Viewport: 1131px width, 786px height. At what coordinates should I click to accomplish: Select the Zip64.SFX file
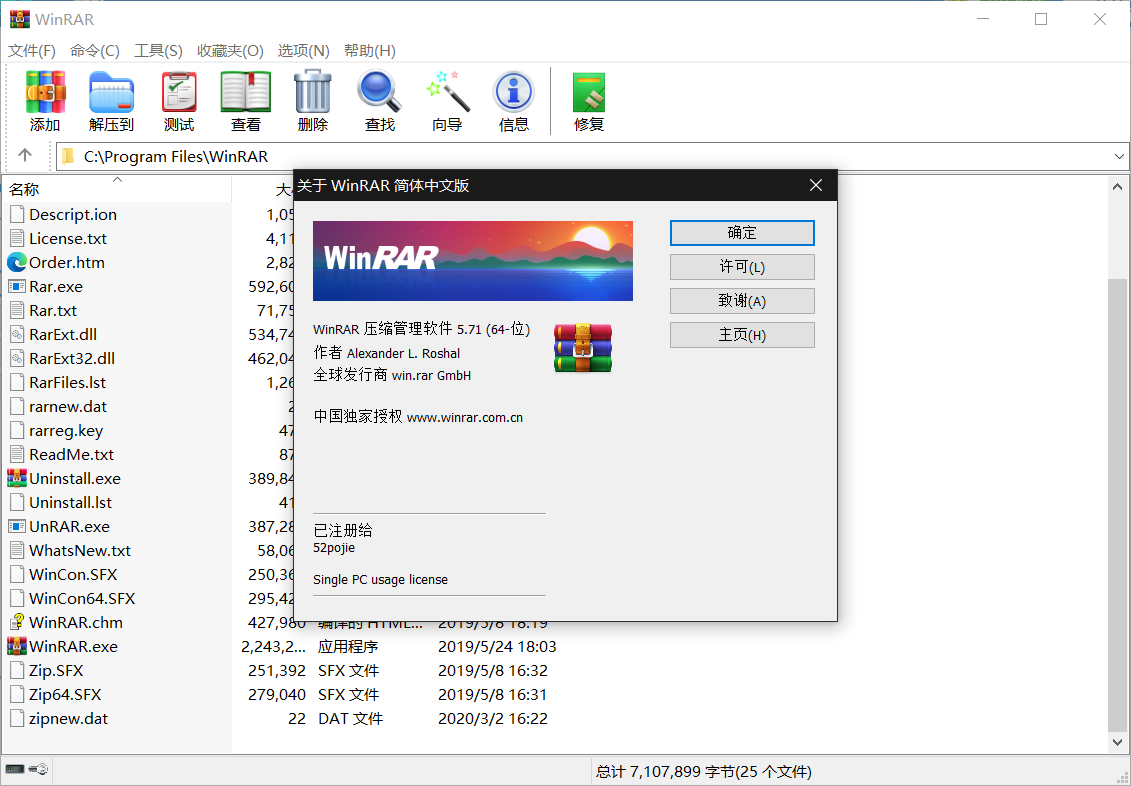click(65, 694)
